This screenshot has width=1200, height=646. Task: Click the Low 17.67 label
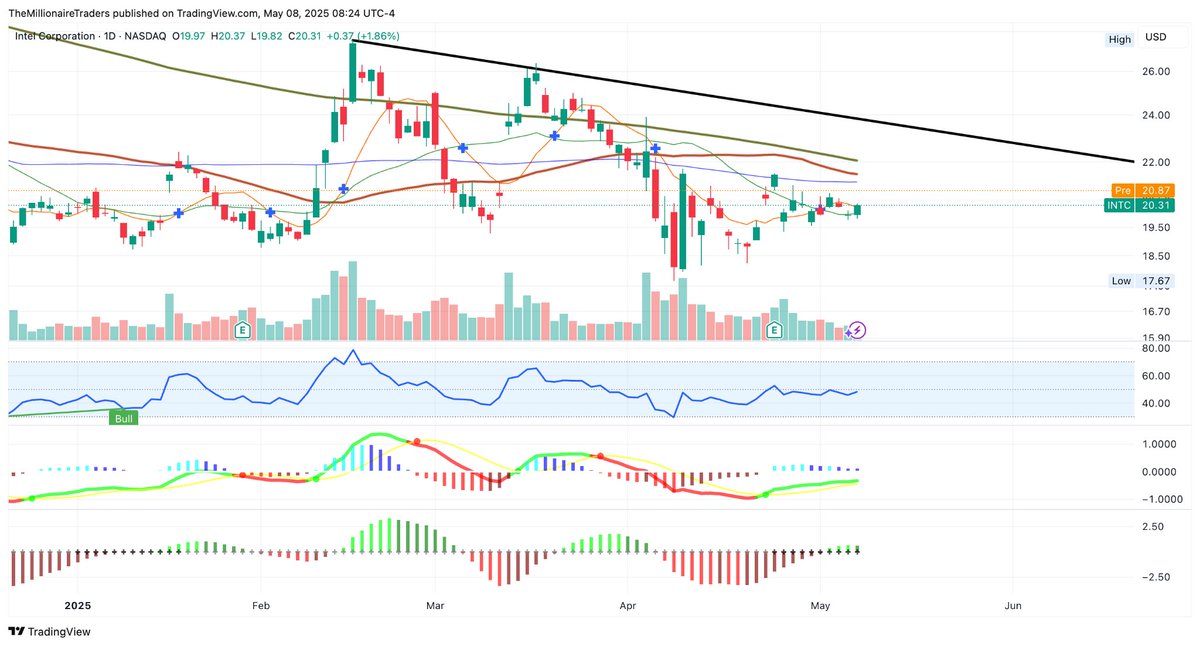[x=1141, y=281]
